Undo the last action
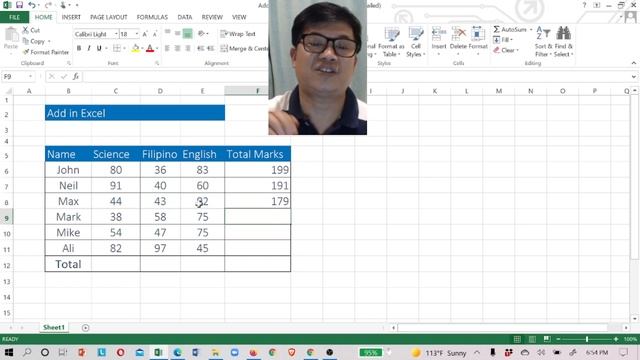This screenshot has height=360, width=640. tap(31, 5)
